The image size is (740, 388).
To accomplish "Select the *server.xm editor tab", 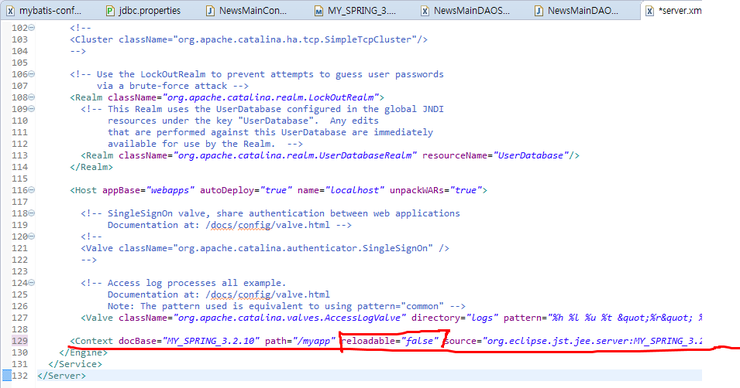I will (x=673, y=10).
